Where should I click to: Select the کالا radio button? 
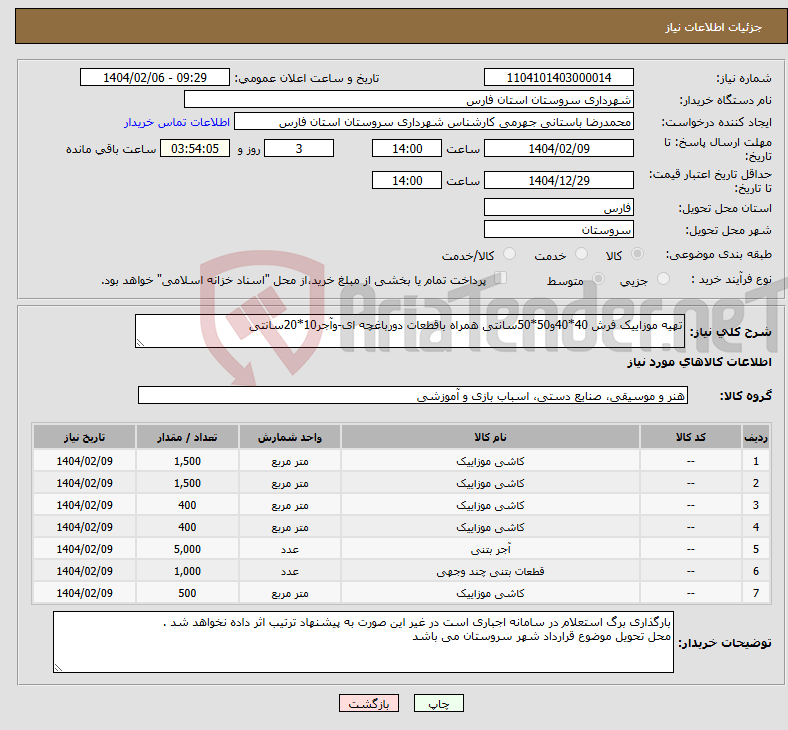637,254
